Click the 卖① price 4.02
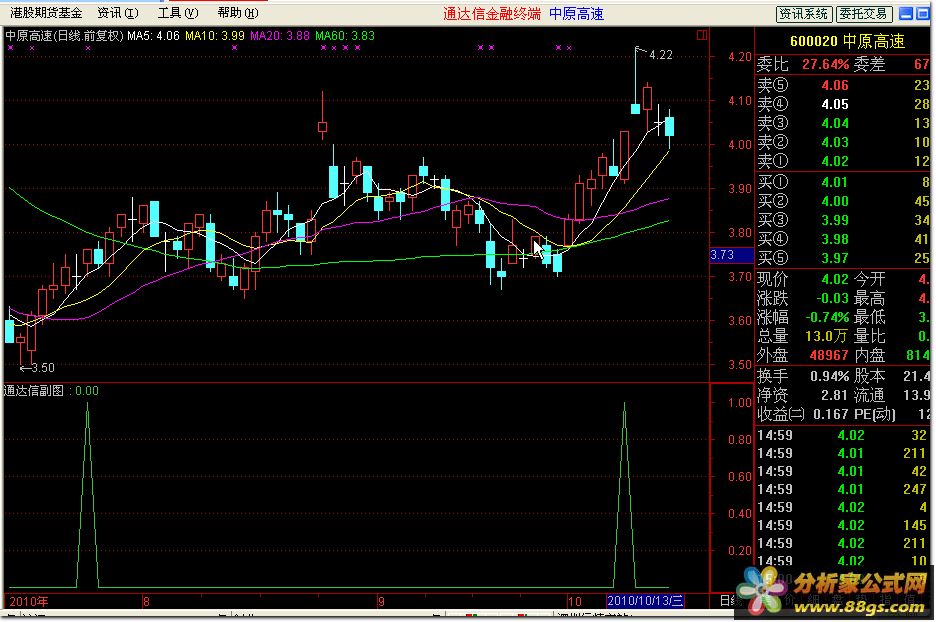This screenshot has height=622, width=936. point(835,161)
